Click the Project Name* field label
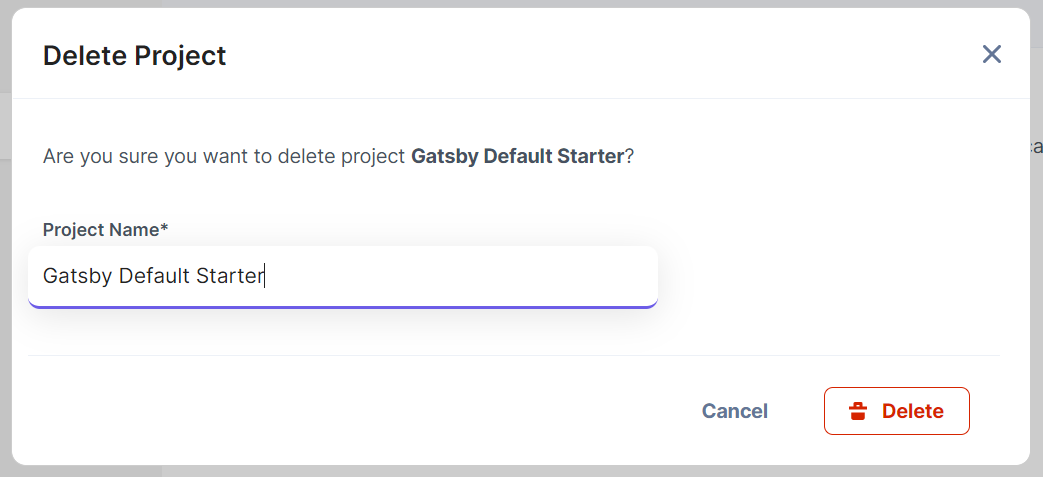 (105, 230)
